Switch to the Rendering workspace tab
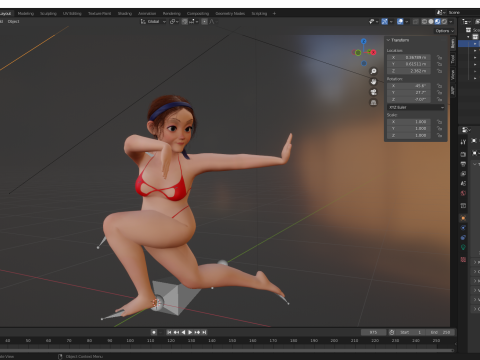Image resolution: width=480 pixels, height=360 pixels. pyautogui.click(x=172, y=14)
